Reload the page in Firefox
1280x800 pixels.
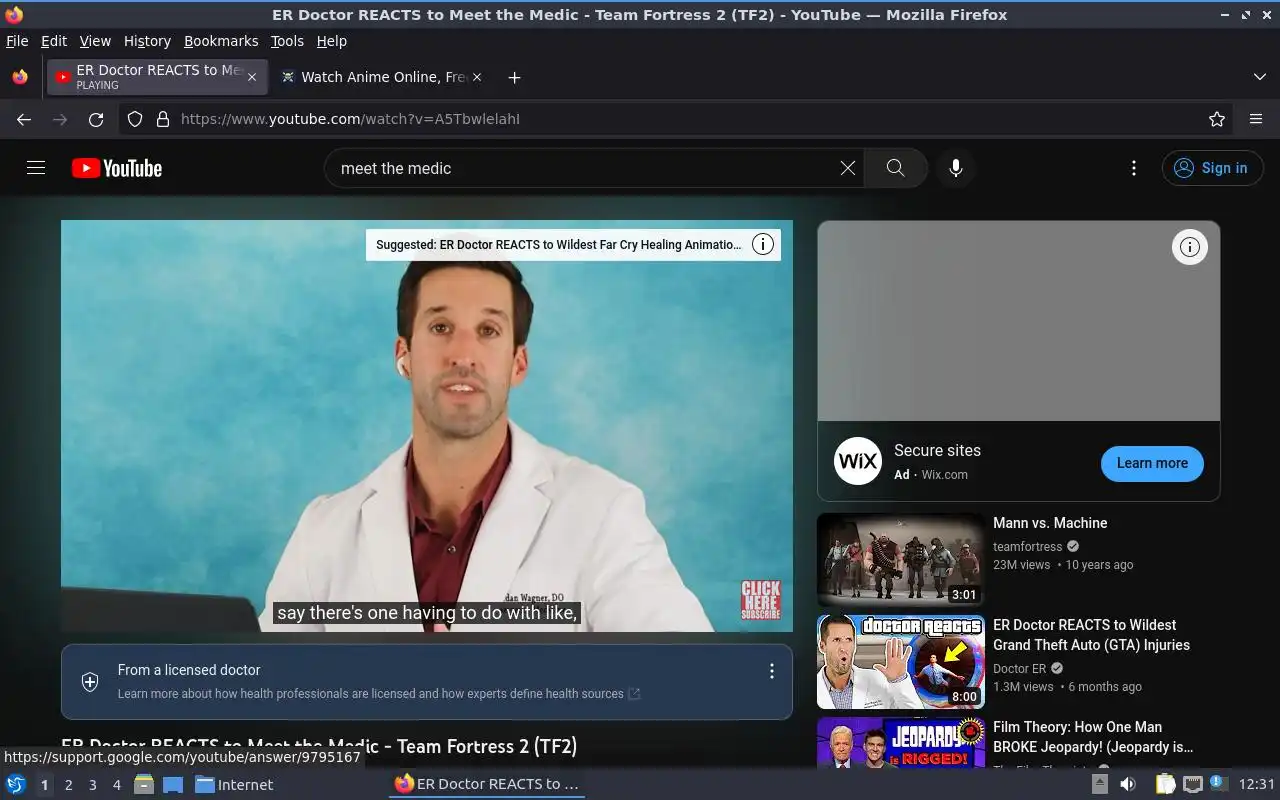[x=96, y=119]
